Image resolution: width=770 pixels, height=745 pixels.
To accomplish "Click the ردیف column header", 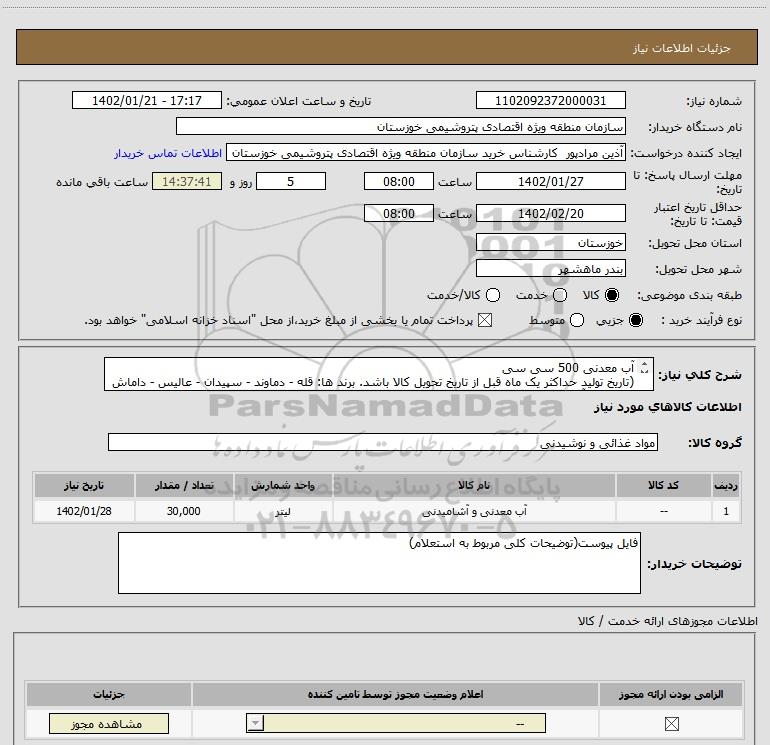I will 726,485.
